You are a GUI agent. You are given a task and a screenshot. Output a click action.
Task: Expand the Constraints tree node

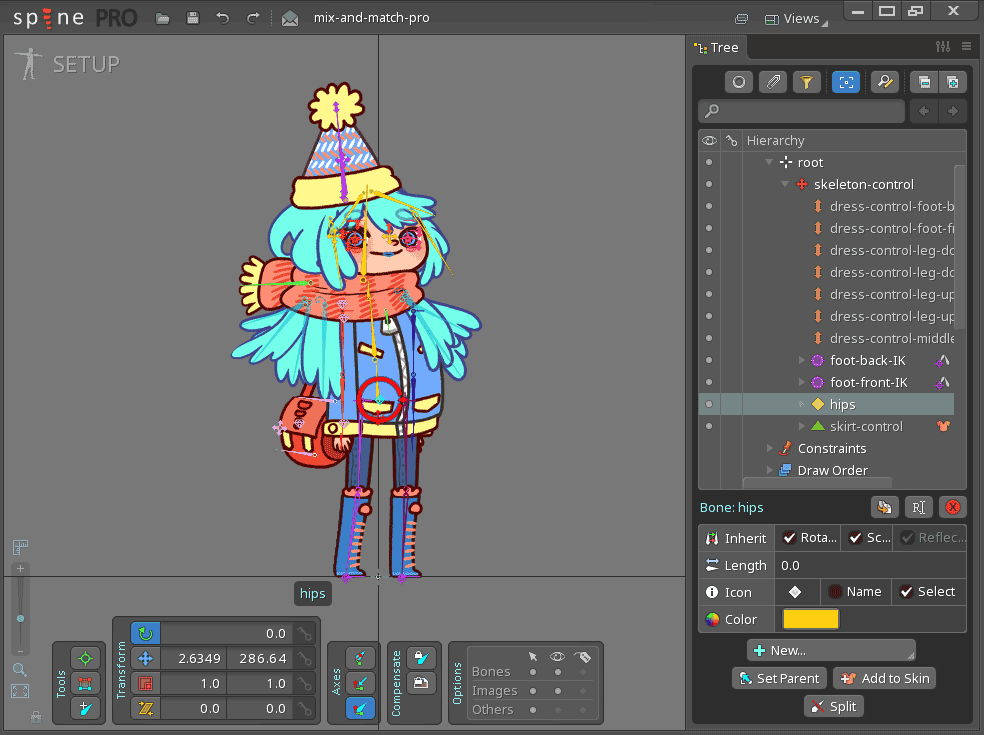pyautogui.click(x=769, y=448)
